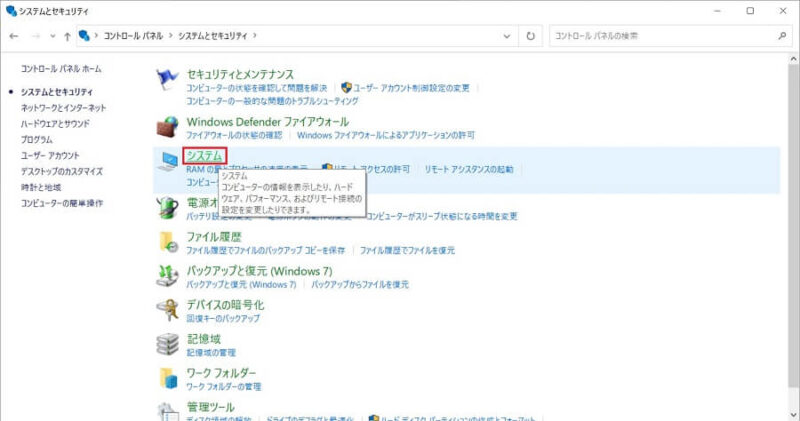Click コンピューターの一般的な問題のトラブルシューティング link

pos(272,101)
